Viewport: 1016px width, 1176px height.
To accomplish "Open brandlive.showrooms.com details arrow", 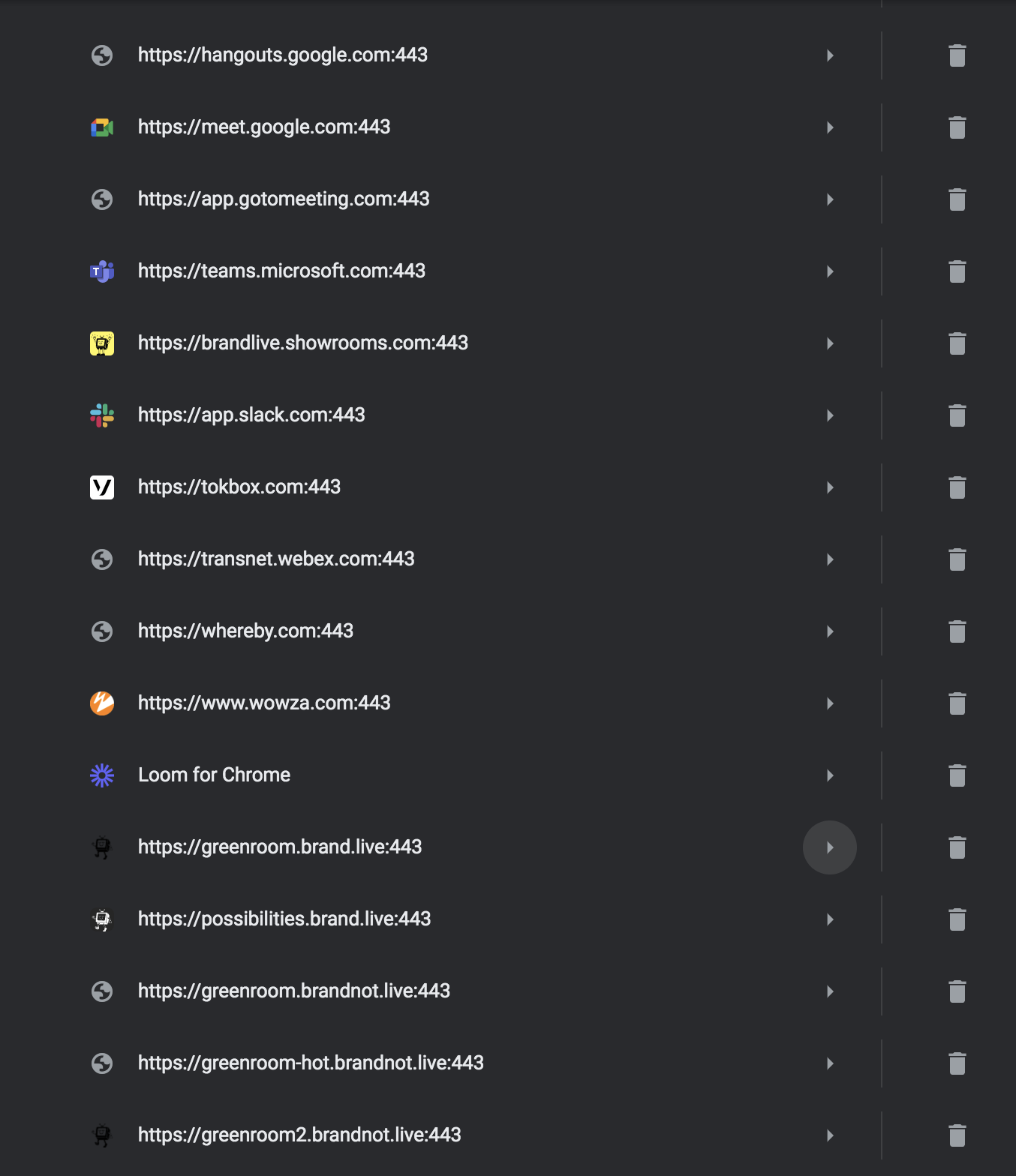I will tap(830, 343).
